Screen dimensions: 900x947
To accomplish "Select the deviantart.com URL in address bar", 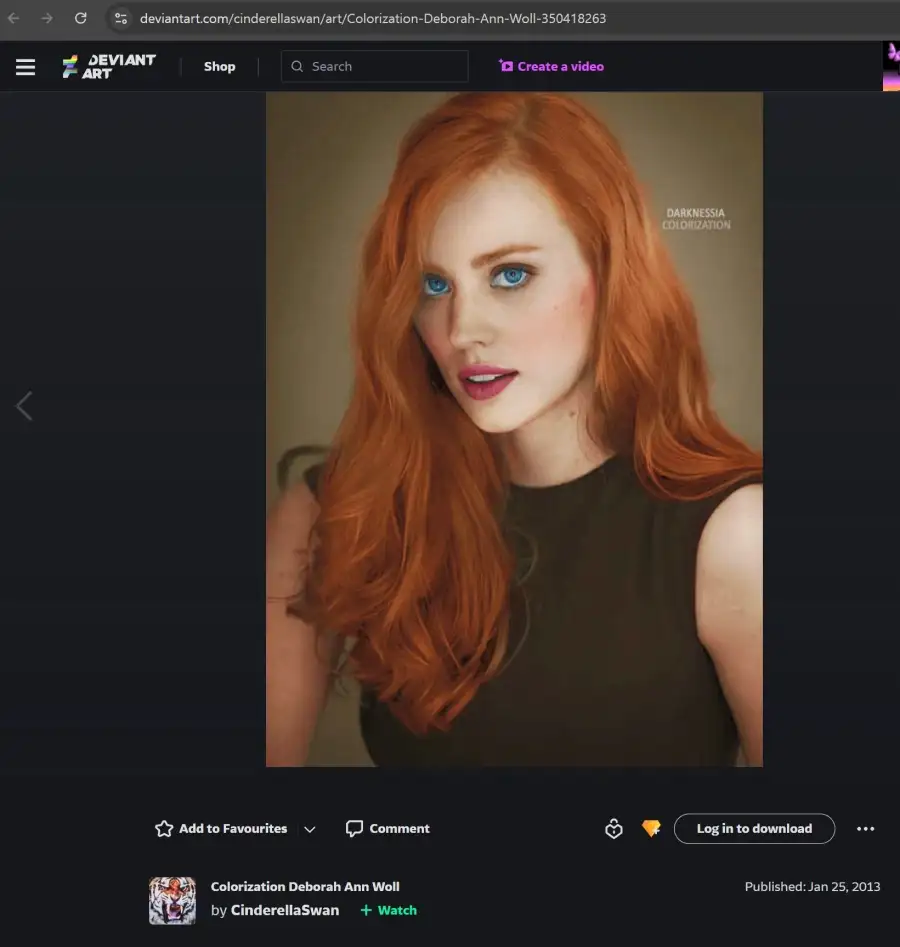I will [373, 19].
